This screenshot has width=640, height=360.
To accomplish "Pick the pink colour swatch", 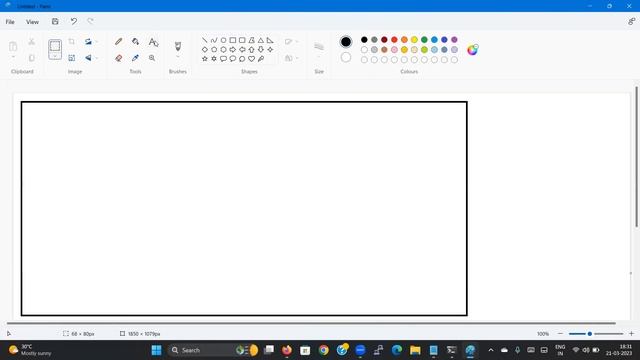I will (394, 49).
